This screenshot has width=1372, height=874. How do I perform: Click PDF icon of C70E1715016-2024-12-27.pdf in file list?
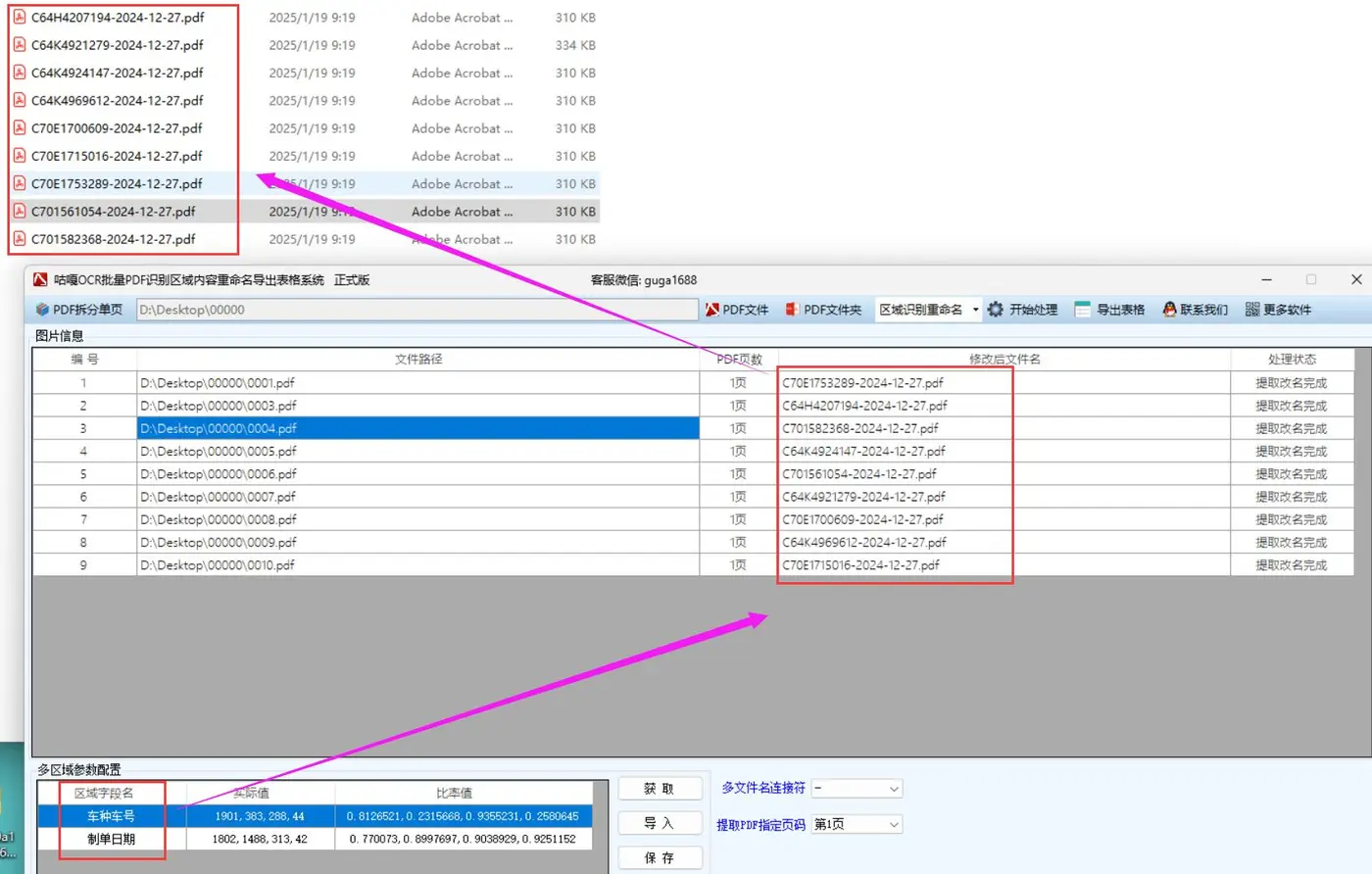(x=19, y=156)
